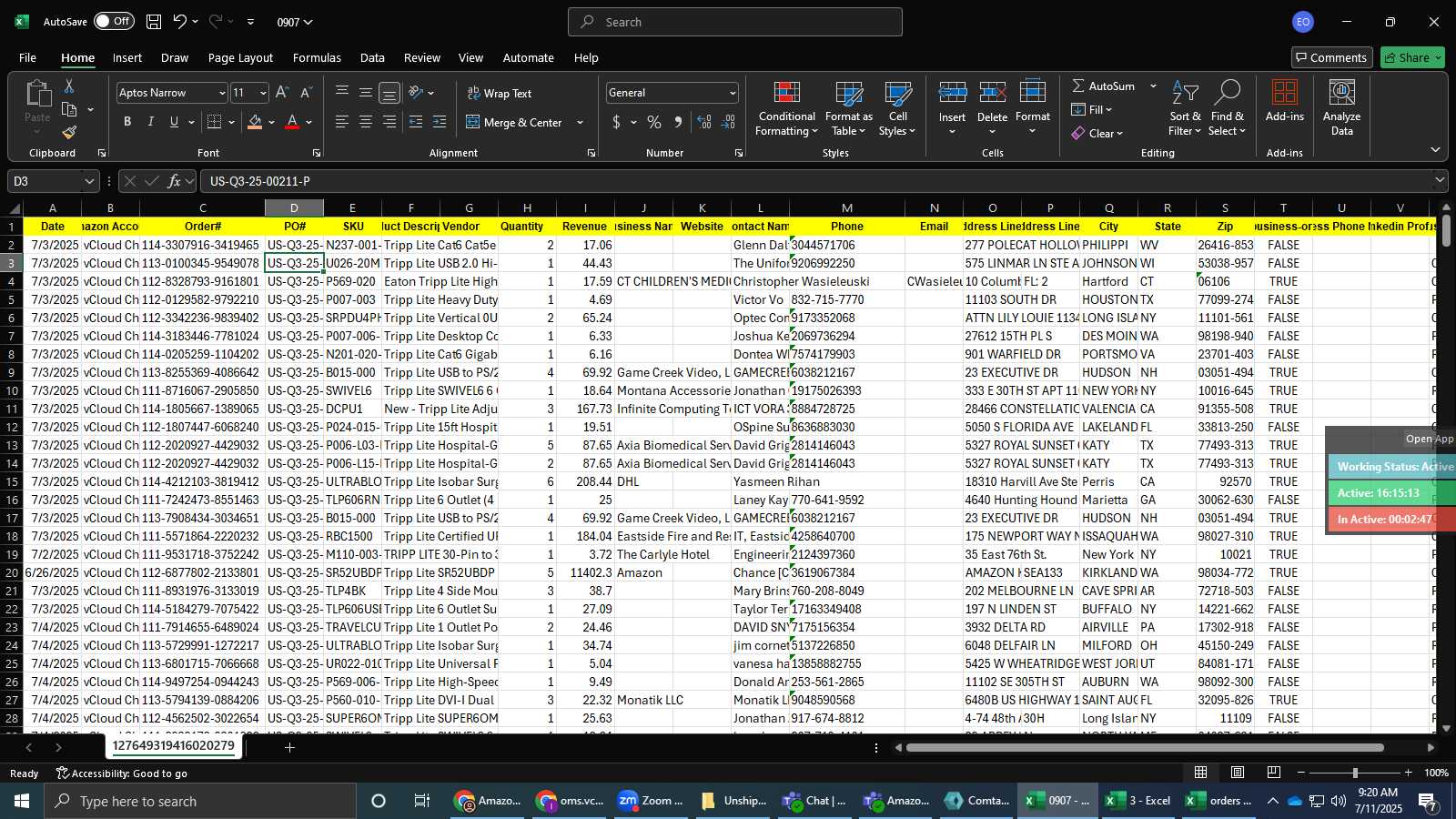This screenshot has width=1456, height=819.
Task: Switch to the Insert tab
Action: (x=127, y=57)
